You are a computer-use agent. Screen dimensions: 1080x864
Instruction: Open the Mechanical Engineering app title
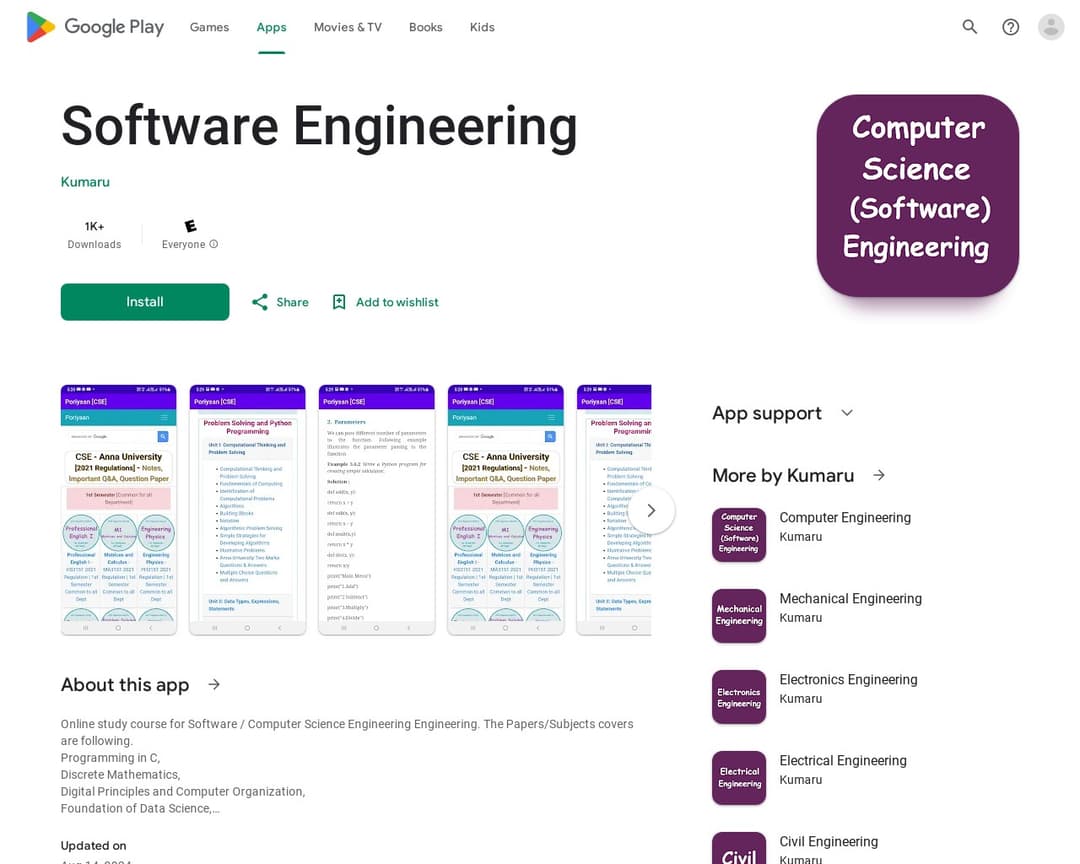(x=851, y=599)
